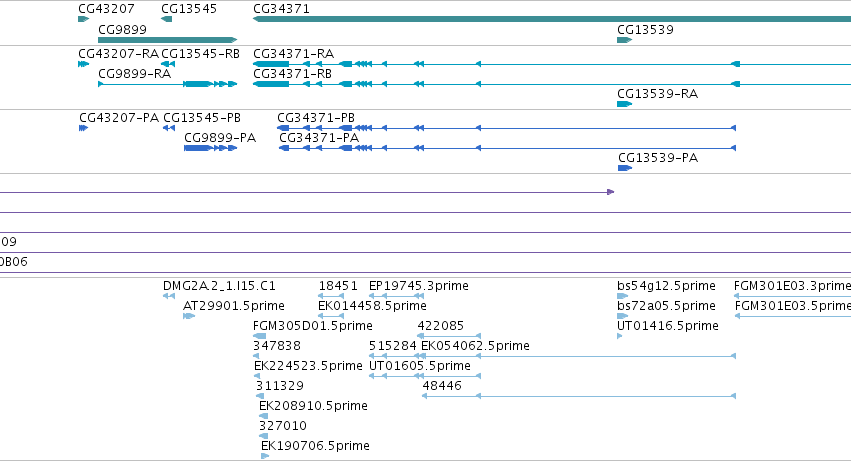The image size is (851, 461).
Task: Click the CG9899-PA coding block
Action: tap(198, 148)
